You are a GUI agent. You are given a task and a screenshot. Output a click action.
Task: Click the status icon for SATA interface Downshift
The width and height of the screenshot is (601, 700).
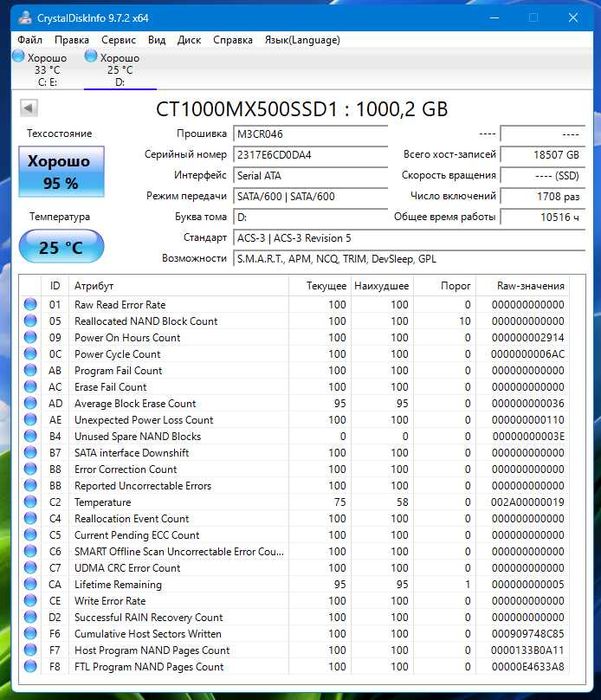(x=30, y=453)
